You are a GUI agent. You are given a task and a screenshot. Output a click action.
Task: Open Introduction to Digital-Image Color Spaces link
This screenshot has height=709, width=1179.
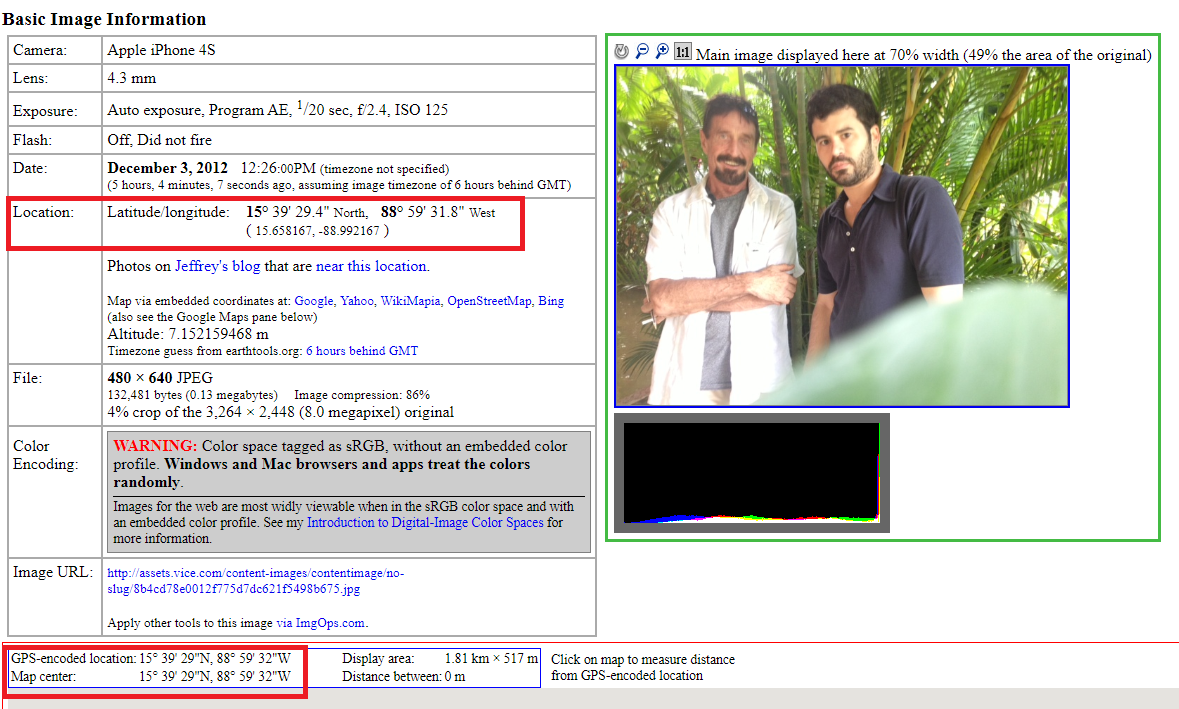pos(425,523)
